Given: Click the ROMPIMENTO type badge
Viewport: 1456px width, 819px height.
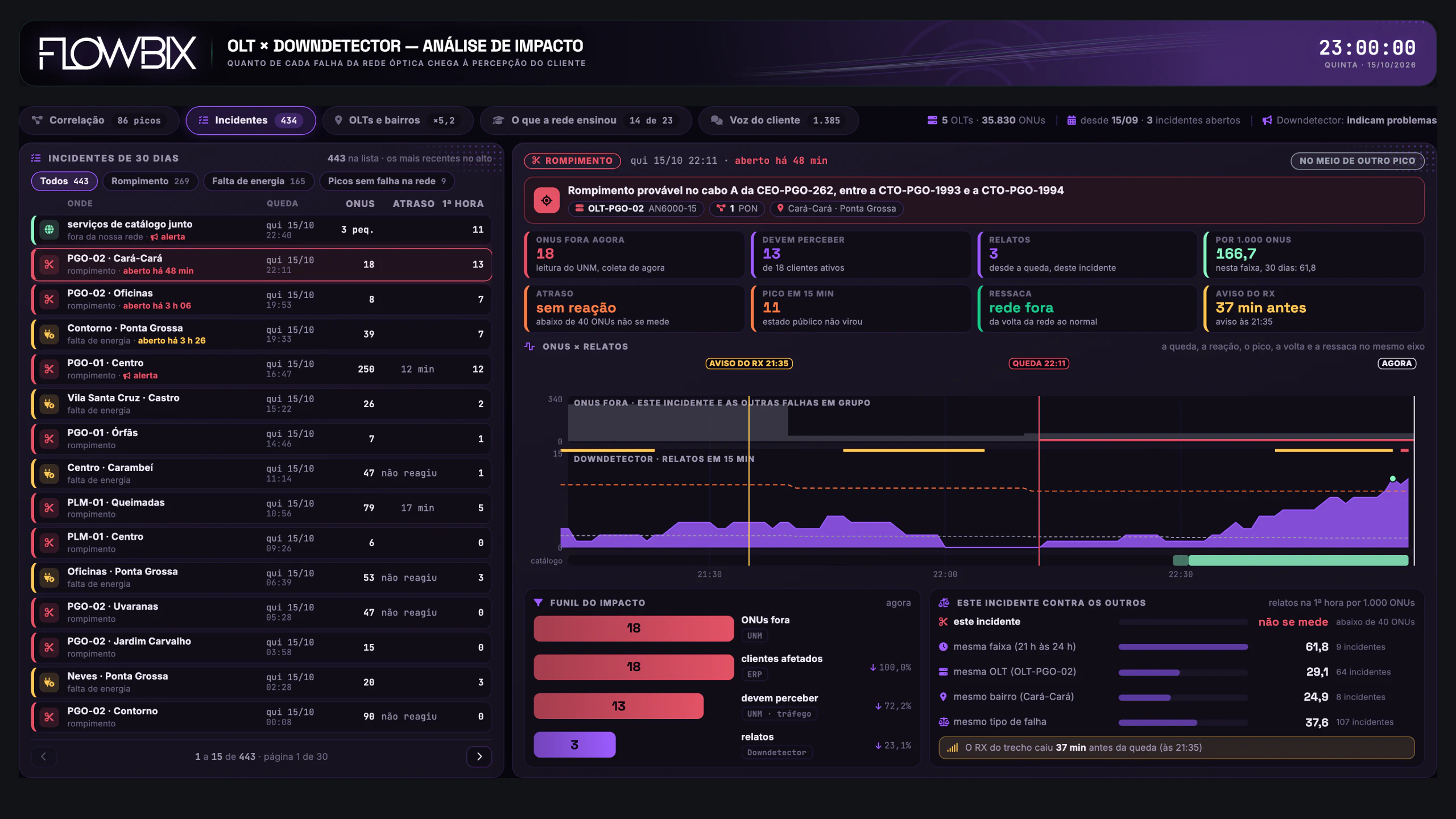Looking at the screenshot, I should [x=572, y=161].
